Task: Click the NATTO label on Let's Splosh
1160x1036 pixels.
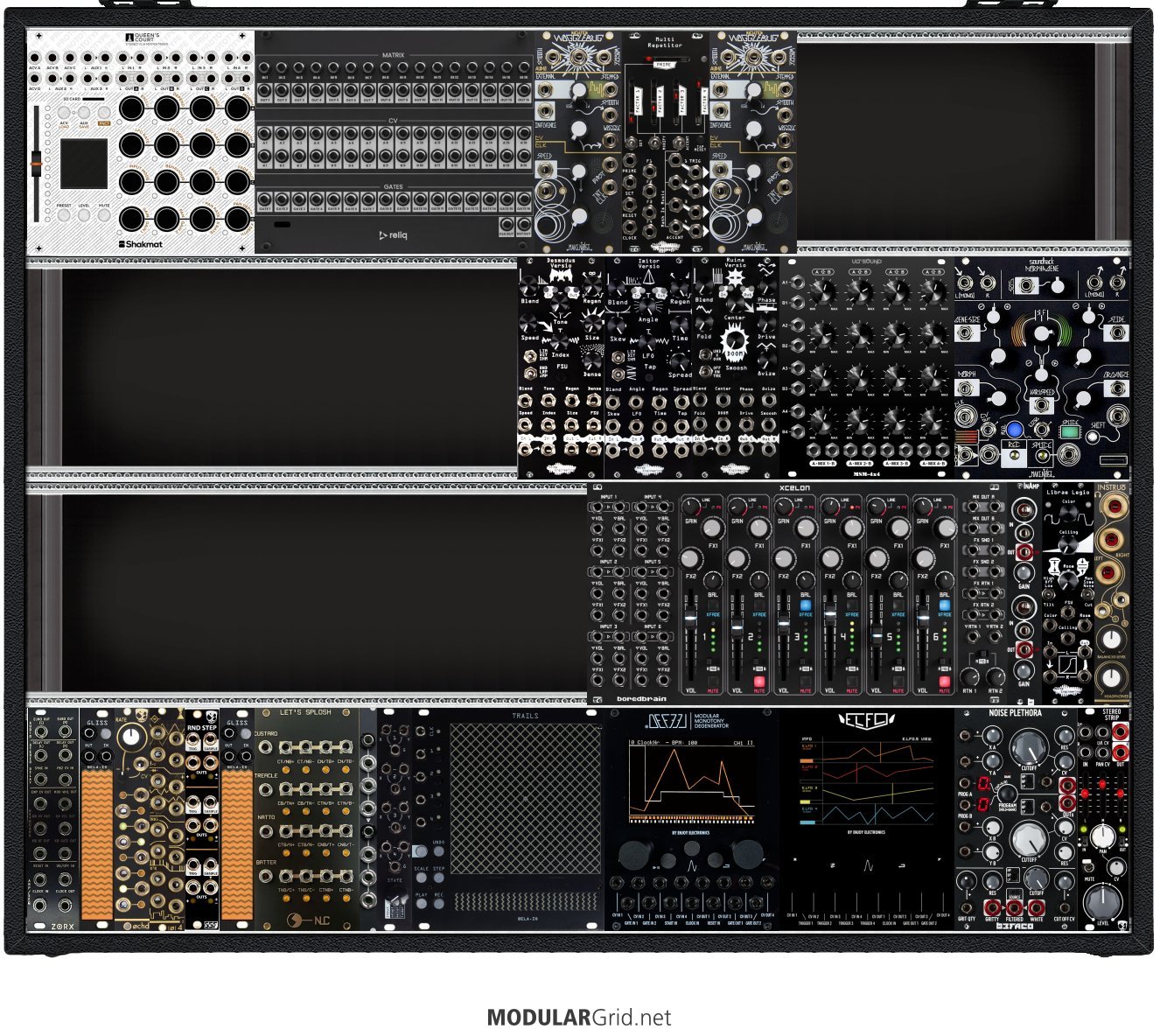Action: coord(265,817)
